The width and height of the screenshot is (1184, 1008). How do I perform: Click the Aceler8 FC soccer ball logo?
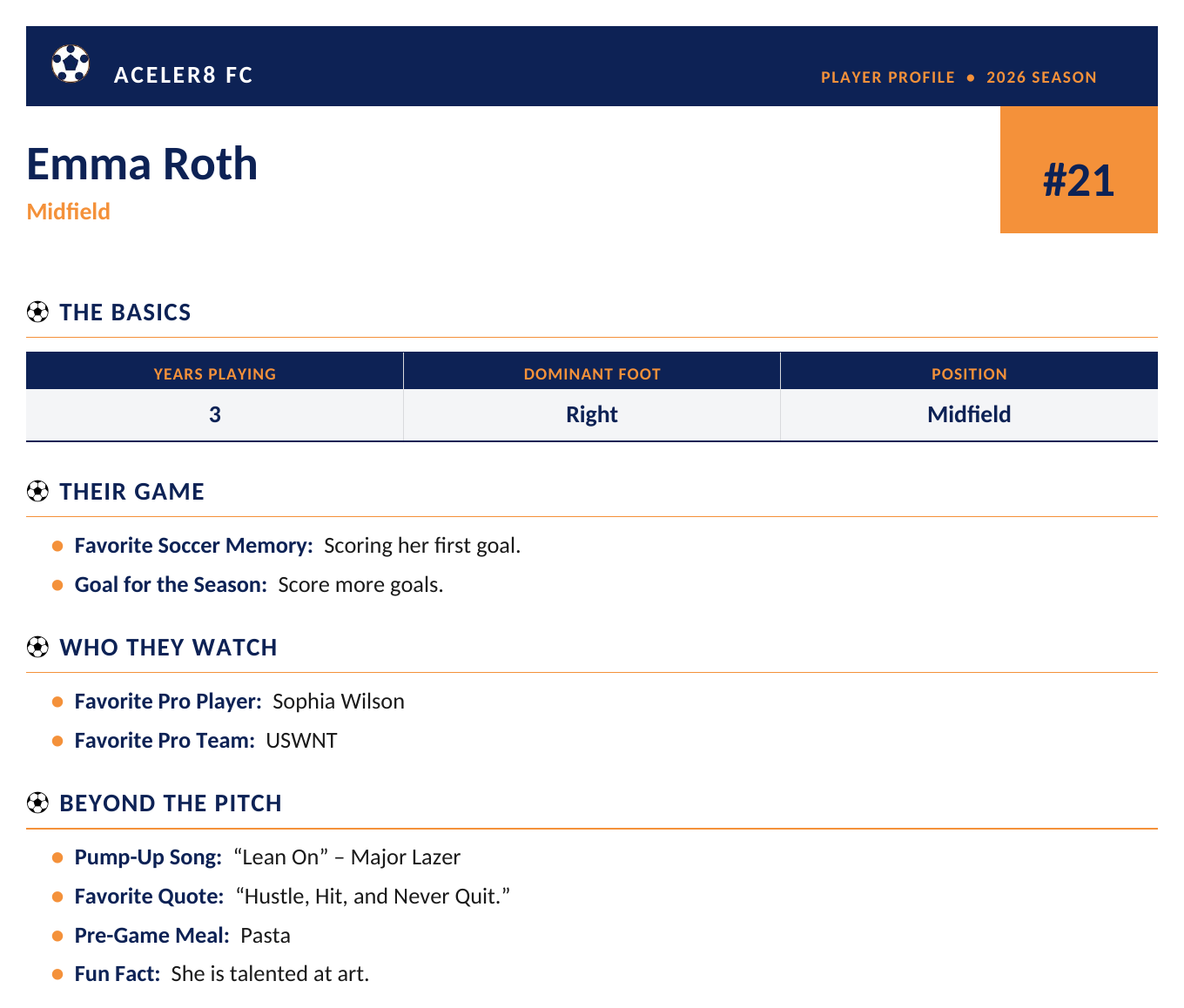pyautogui.click(x=71, y=64)
